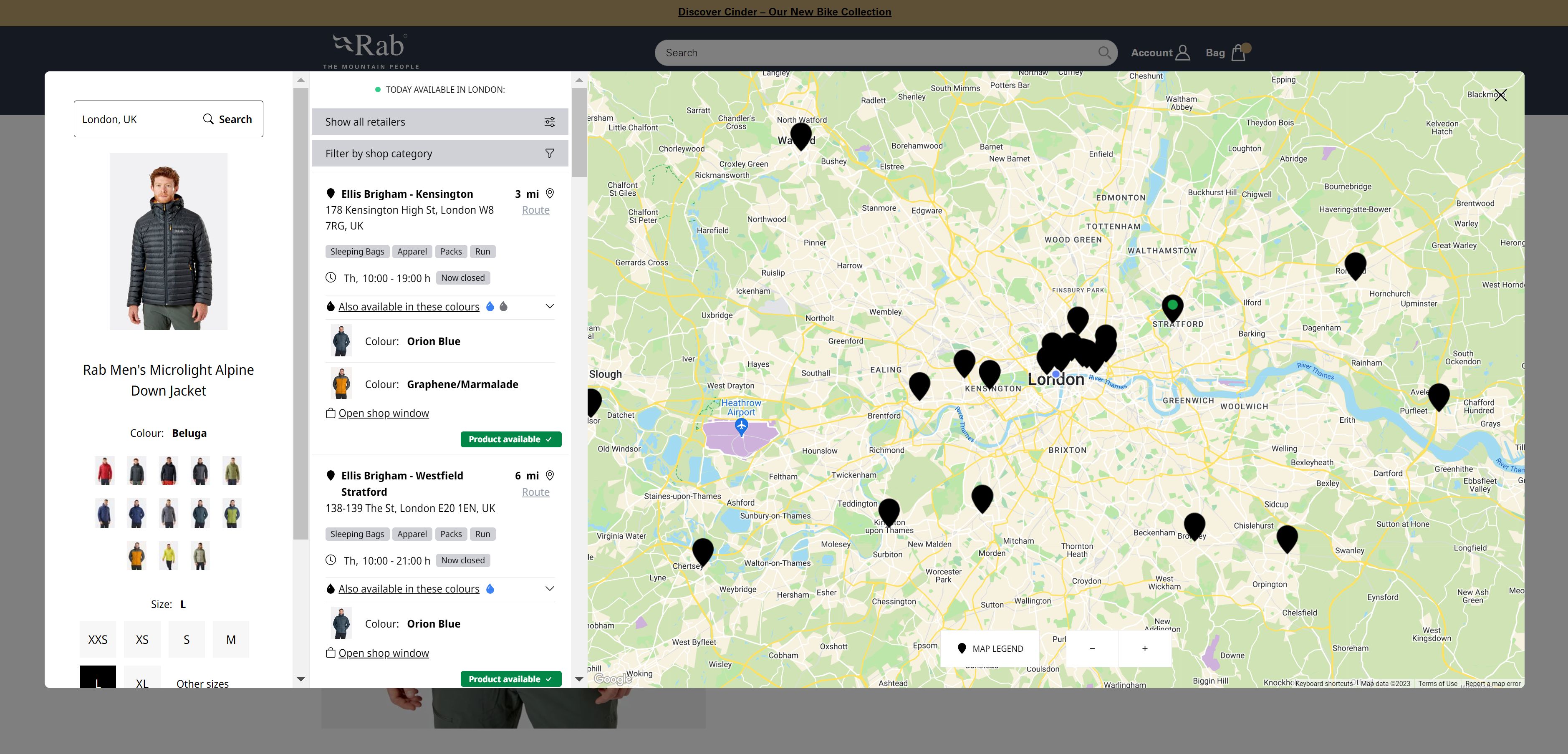Viewport: 1568px width, 754px height.
Task: Open Route link for Westfield Stratford
Action: (535, 492)
